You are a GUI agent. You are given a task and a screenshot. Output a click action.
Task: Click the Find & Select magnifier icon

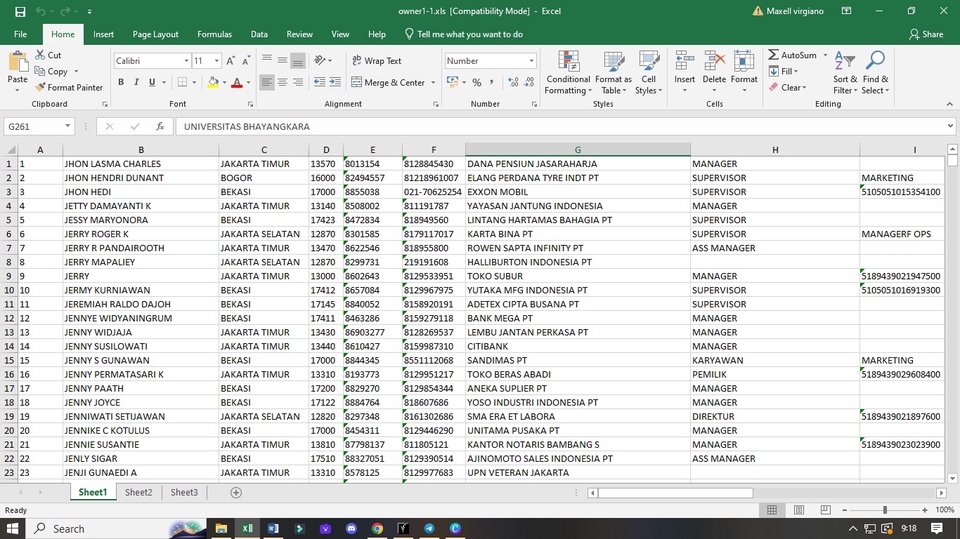point(875,61)
